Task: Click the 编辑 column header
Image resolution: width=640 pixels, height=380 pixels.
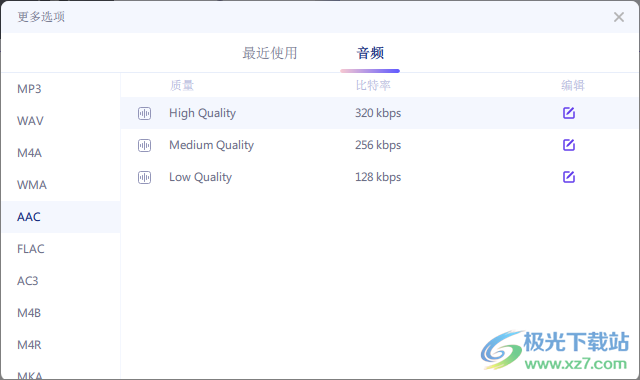Action: (573, 85)
